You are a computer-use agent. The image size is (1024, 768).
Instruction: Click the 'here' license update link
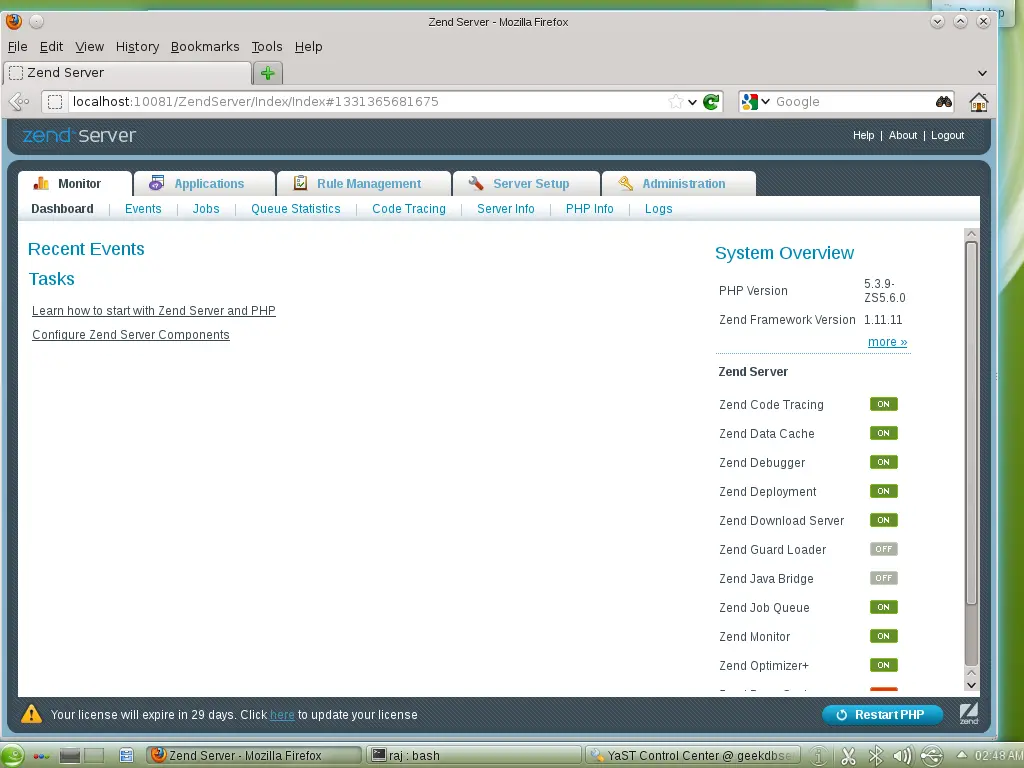[x=282, y=715]
